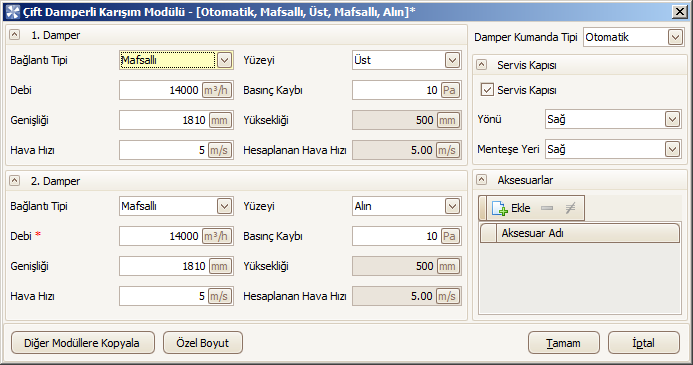
Task: Open the Menteşe Yeri dropdown
Action: pyautogui.click(x=672, y=149)
